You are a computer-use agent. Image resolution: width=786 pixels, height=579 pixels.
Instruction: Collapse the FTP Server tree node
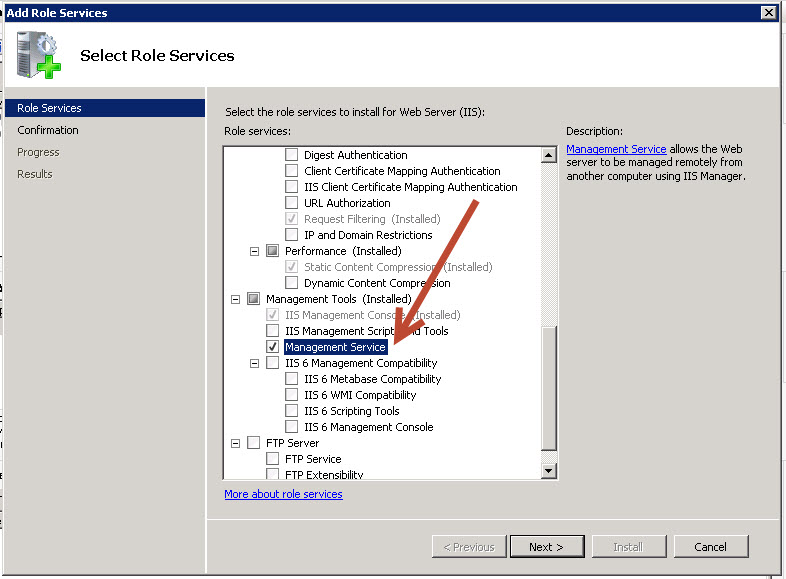[x=236, y=444]
